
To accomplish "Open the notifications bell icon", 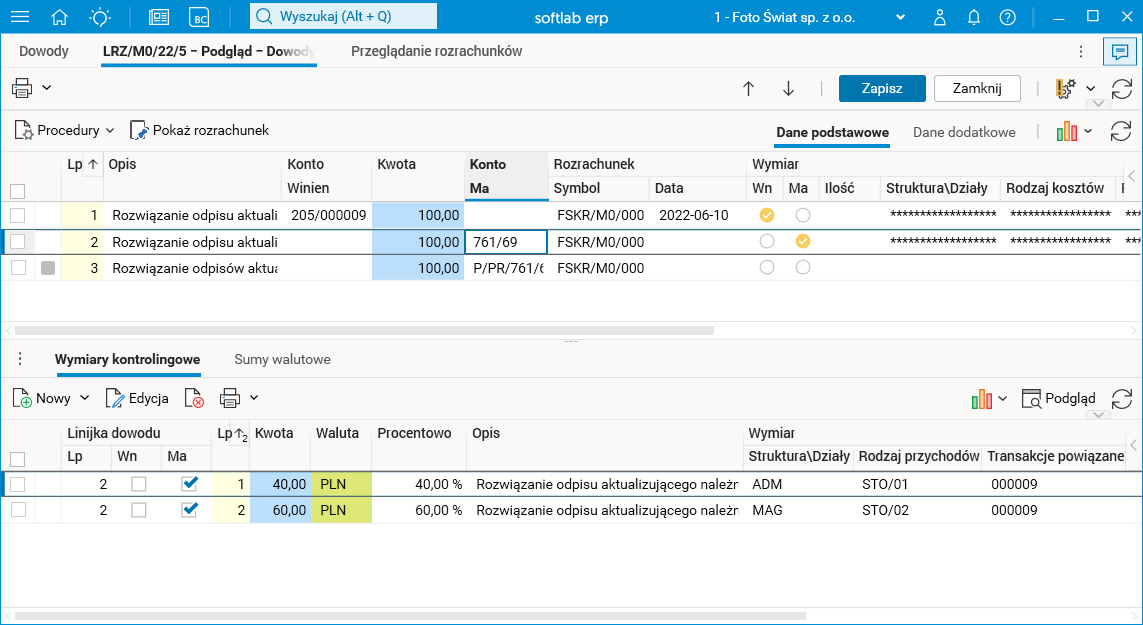I will click(973, 17).
